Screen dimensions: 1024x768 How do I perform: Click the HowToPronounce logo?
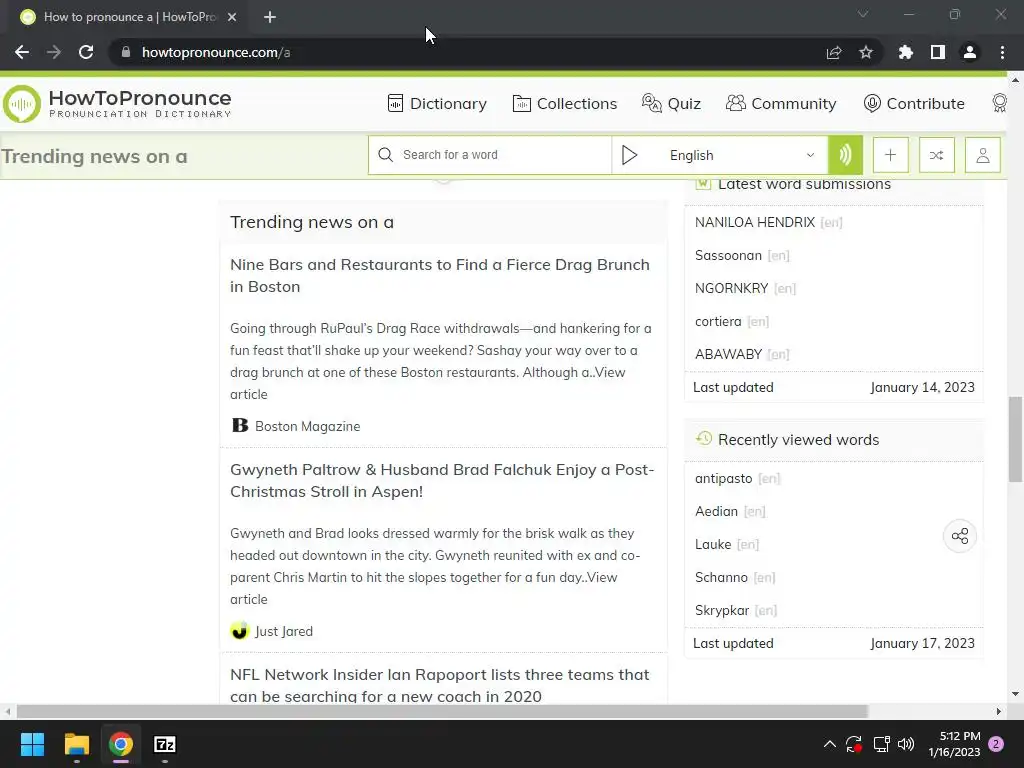click(x=118, y=104)
